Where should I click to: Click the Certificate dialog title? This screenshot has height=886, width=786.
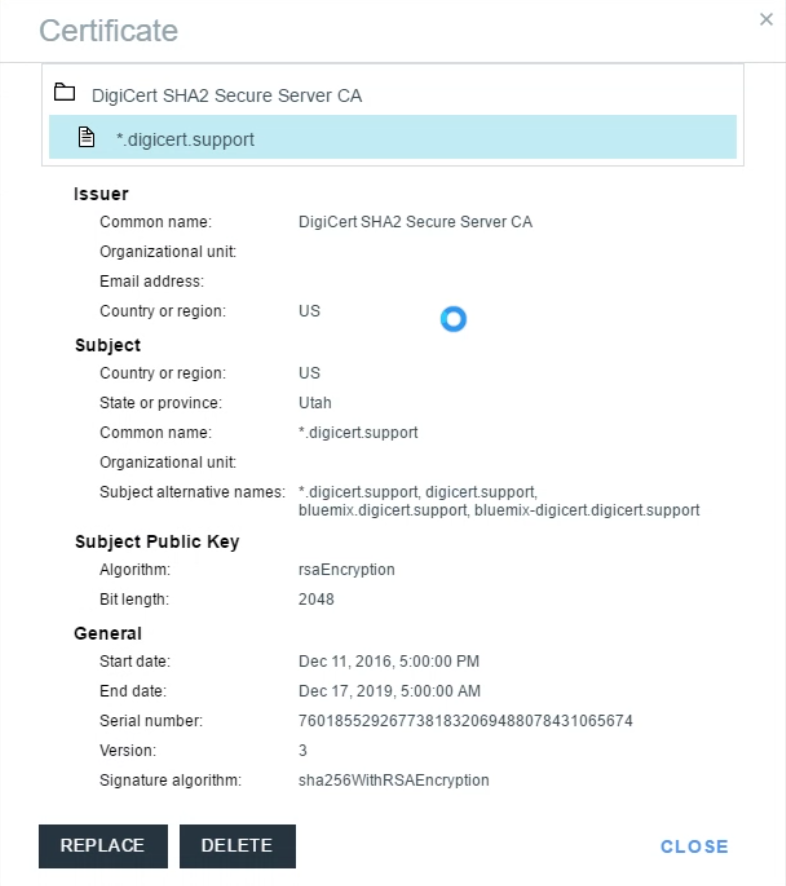(108, 30)
